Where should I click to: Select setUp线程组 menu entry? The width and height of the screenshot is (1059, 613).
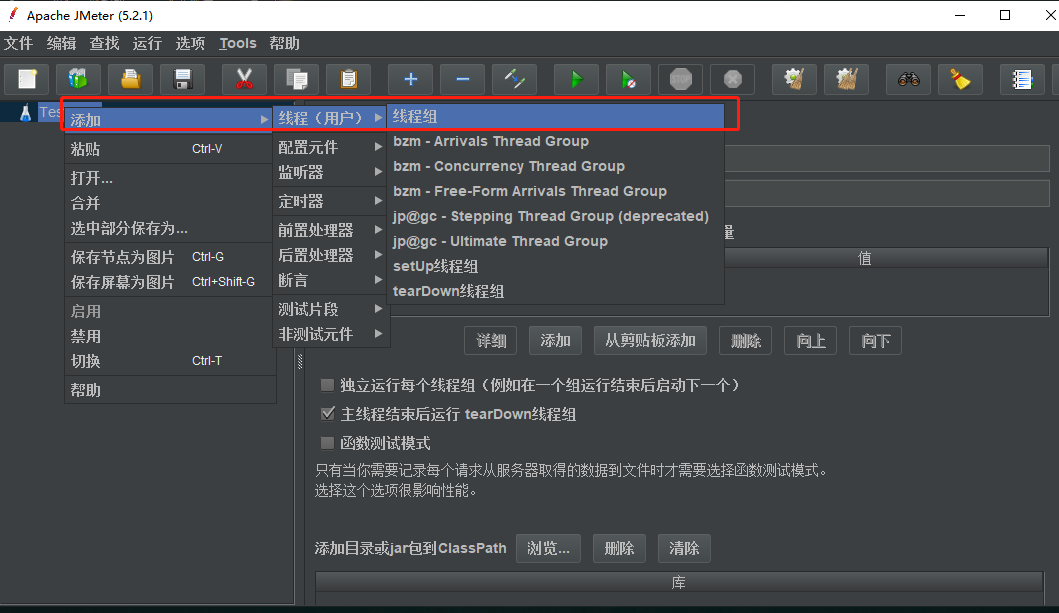coord(555,266)
